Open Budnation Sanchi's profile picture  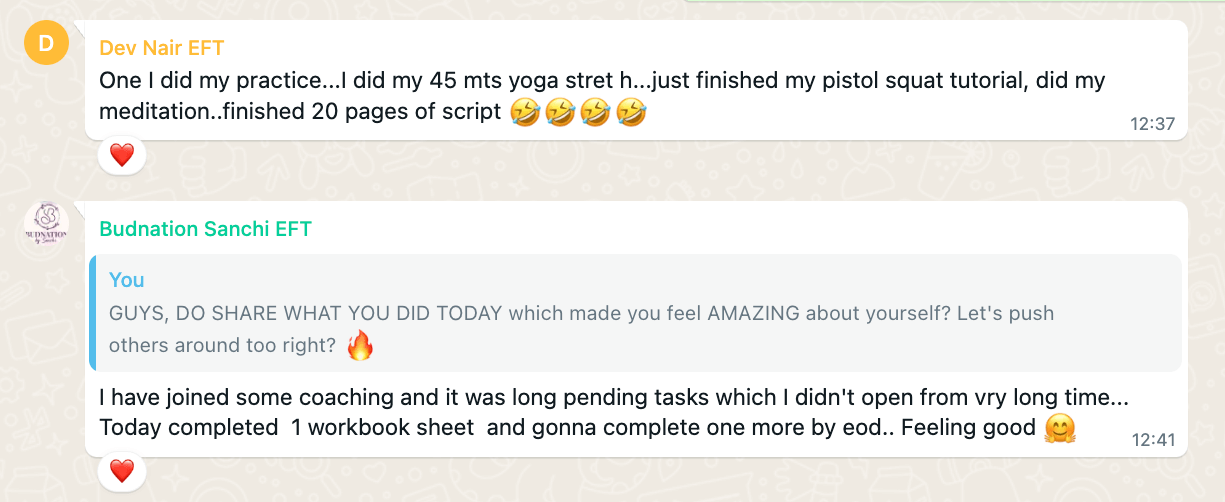(45, 228)
